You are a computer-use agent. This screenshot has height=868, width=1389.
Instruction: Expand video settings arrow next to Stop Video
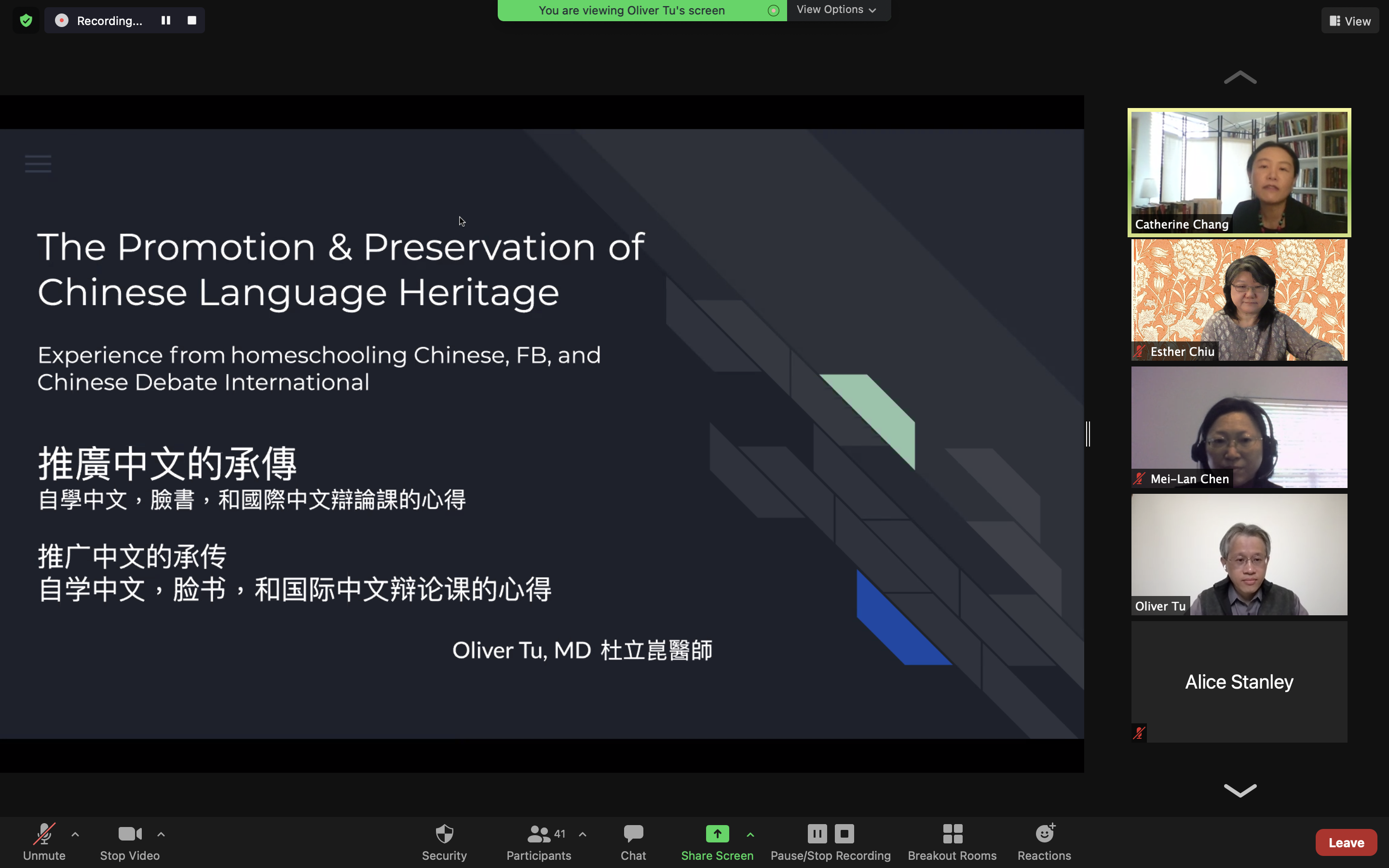point(161,834)
